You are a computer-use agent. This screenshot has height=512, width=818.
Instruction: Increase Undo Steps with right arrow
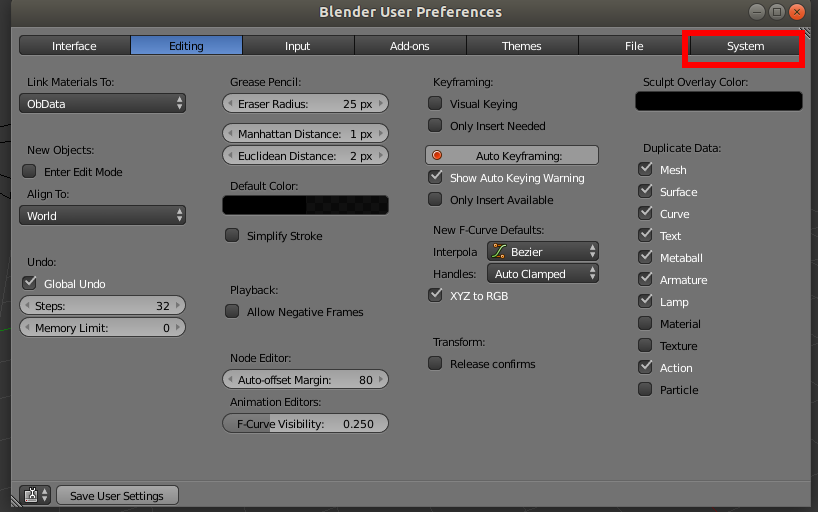click(x=178, y=305)
